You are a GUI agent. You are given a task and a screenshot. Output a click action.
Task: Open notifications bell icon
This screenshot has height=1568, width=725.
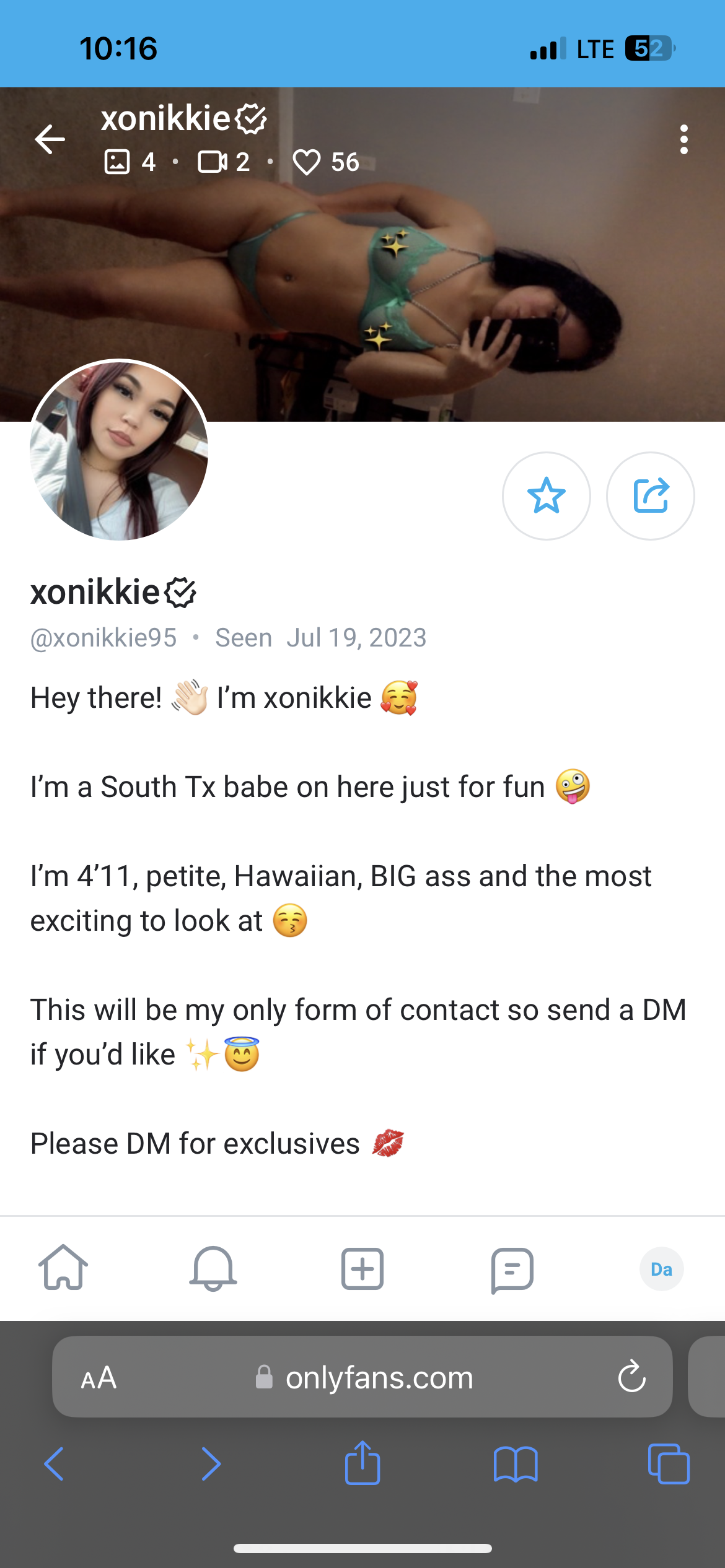click(213, 1268)
